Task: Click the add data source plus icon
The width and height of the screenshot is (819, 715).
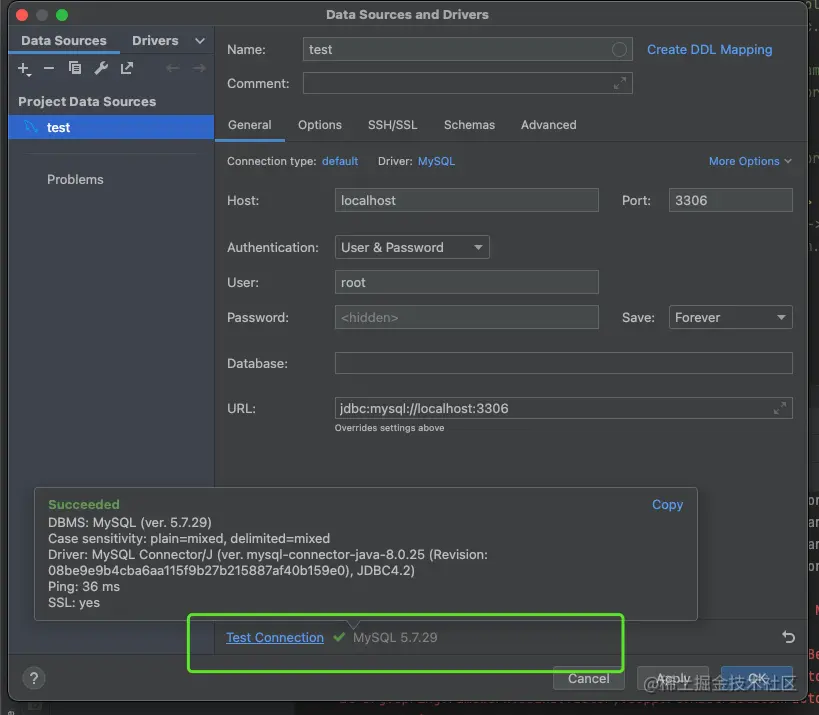Action: click(x=24, y=68)
